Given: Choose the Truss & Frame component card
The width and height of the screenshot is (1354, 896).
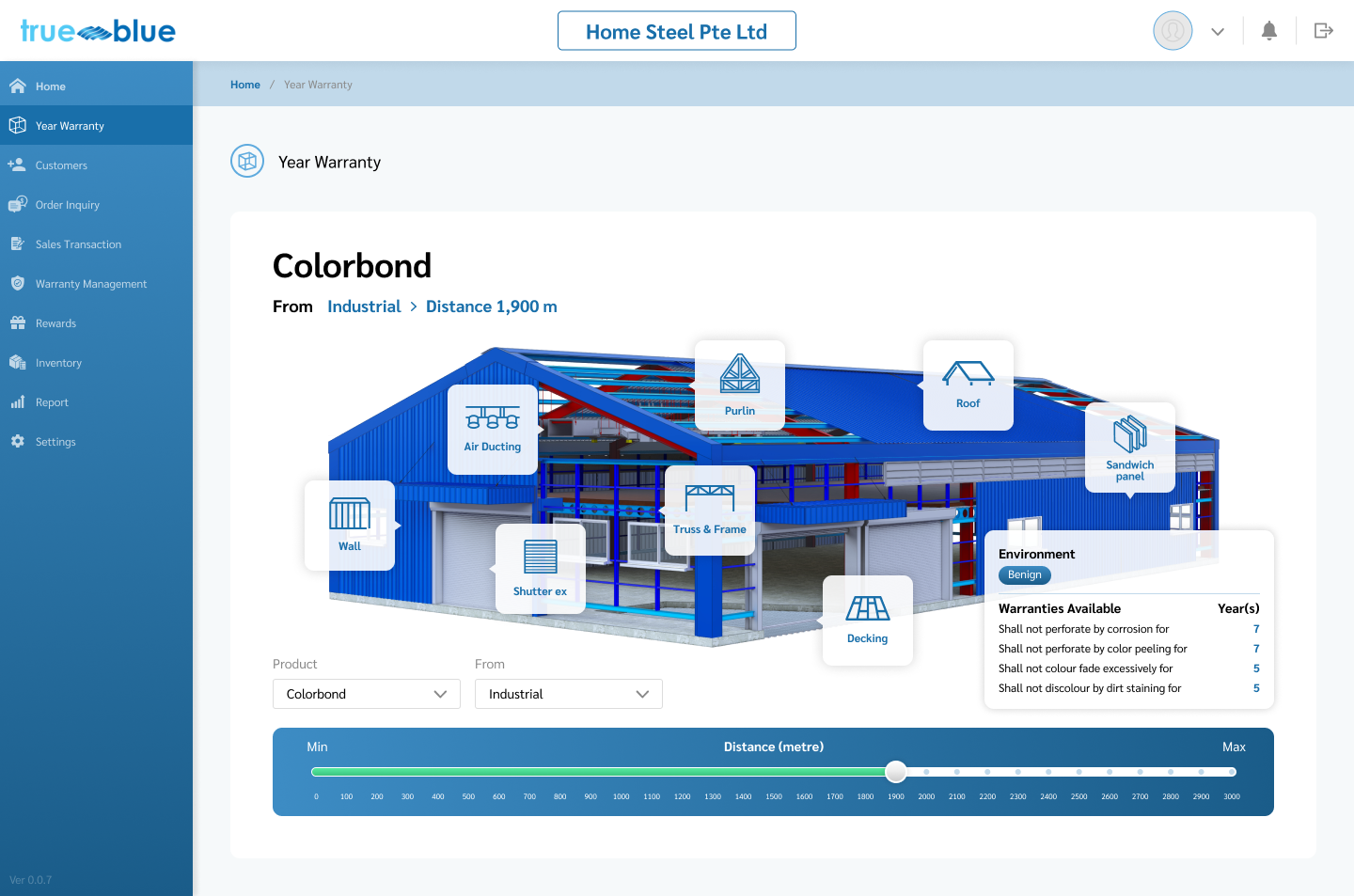Looking at the screenshot, I should tap(710, 511).
